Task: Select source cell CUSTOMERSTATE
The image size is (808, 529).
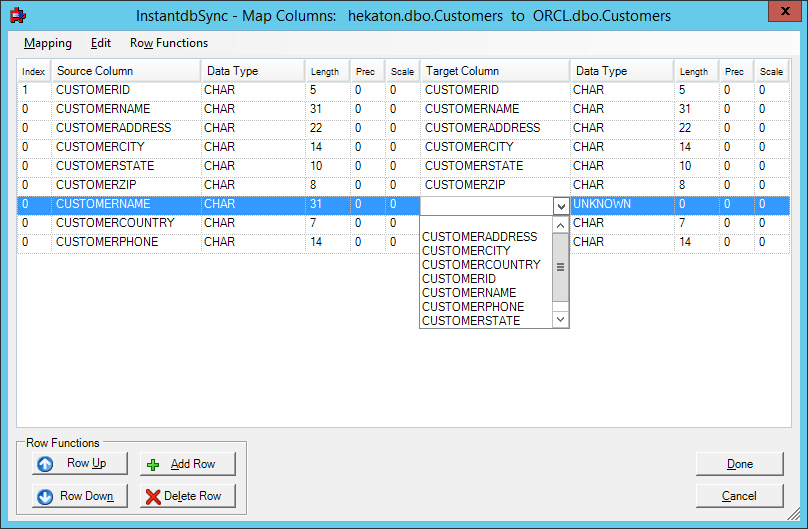Action: tap(126, 166)
